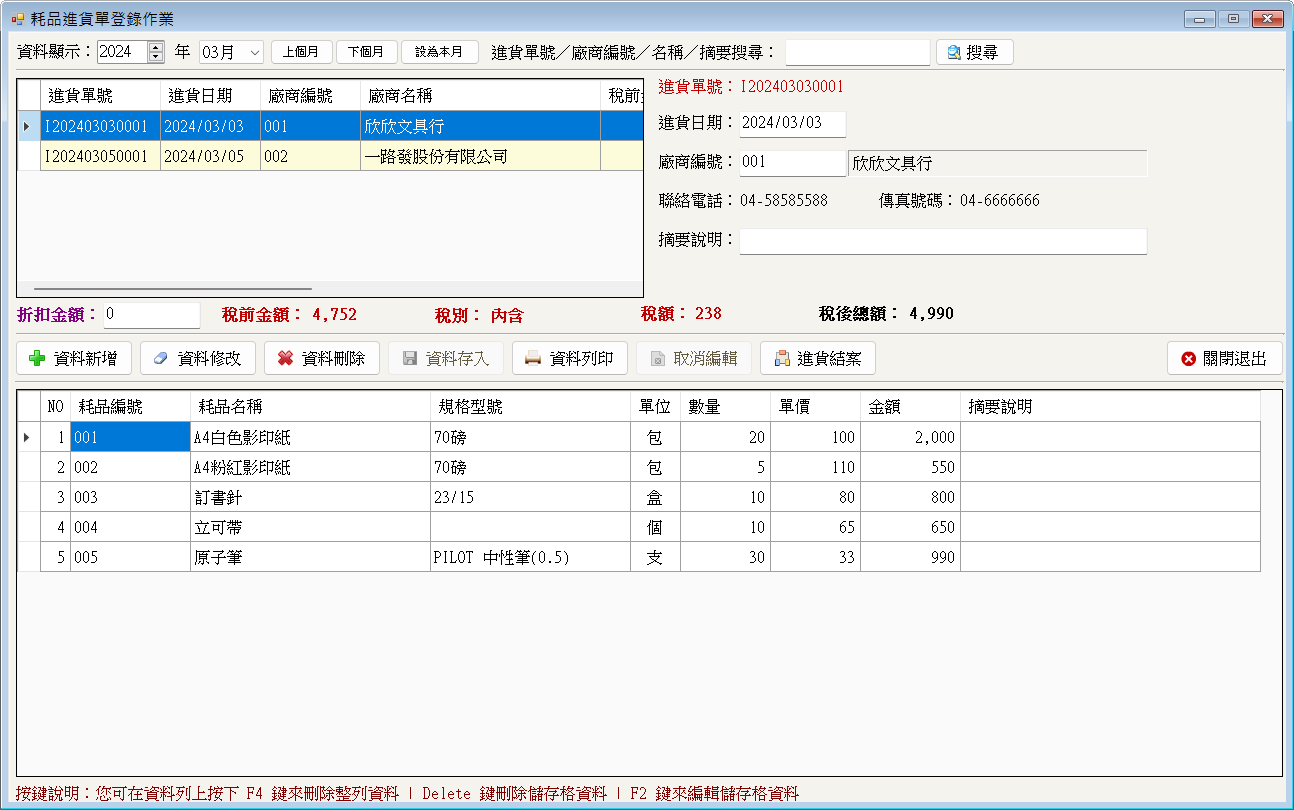Image resolution: width=1294 pixels, height=810 pixels.
Task: Select the A4白色影印紙 item cell
Action: click(x=310, y=437)
